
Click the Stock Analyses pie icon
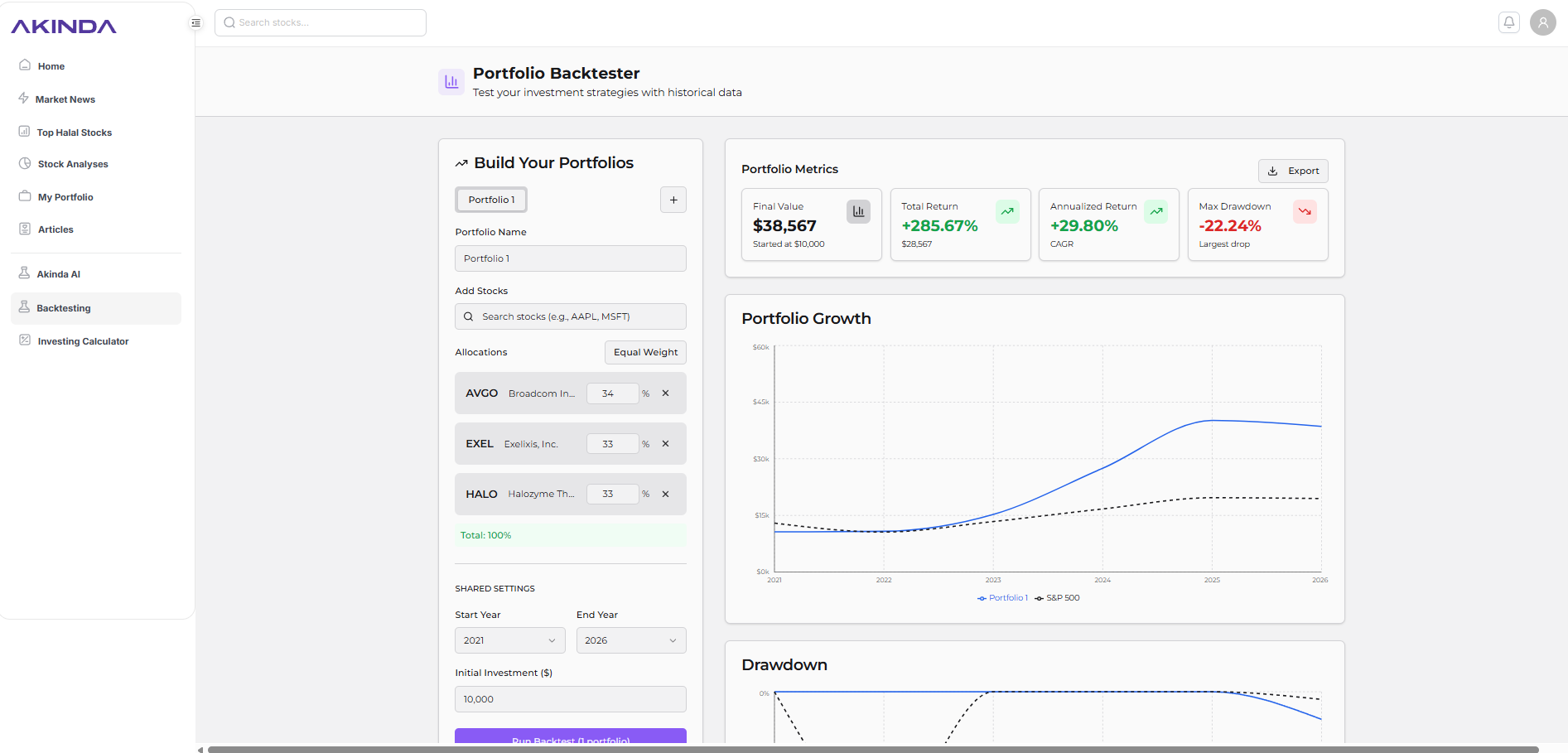[x=25, y=163]
